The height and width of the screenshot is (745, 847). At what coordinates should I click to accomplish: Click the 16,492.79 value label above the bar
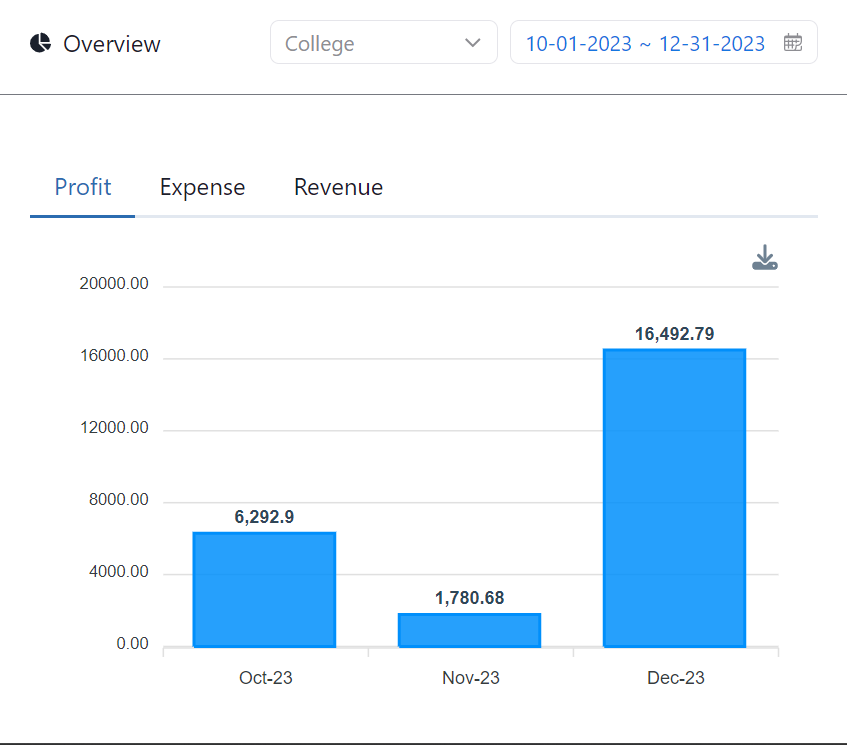[675, 334]
